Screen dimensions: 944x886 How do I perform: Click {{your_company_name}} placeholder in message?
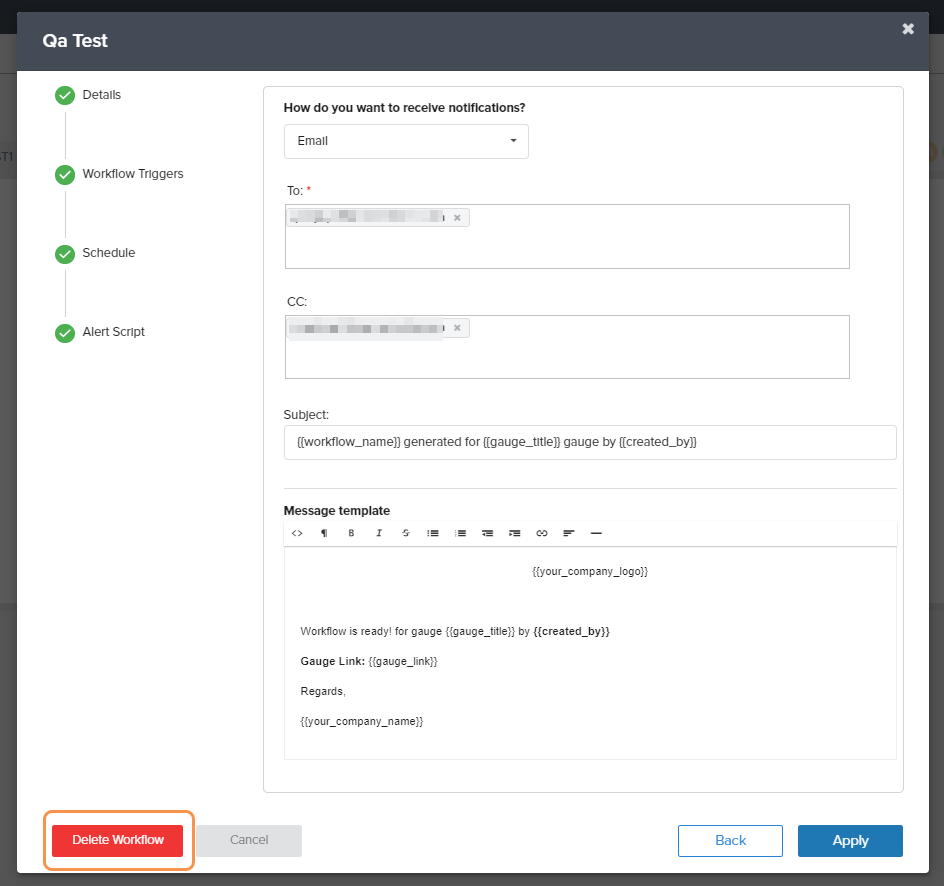point(362,722)
